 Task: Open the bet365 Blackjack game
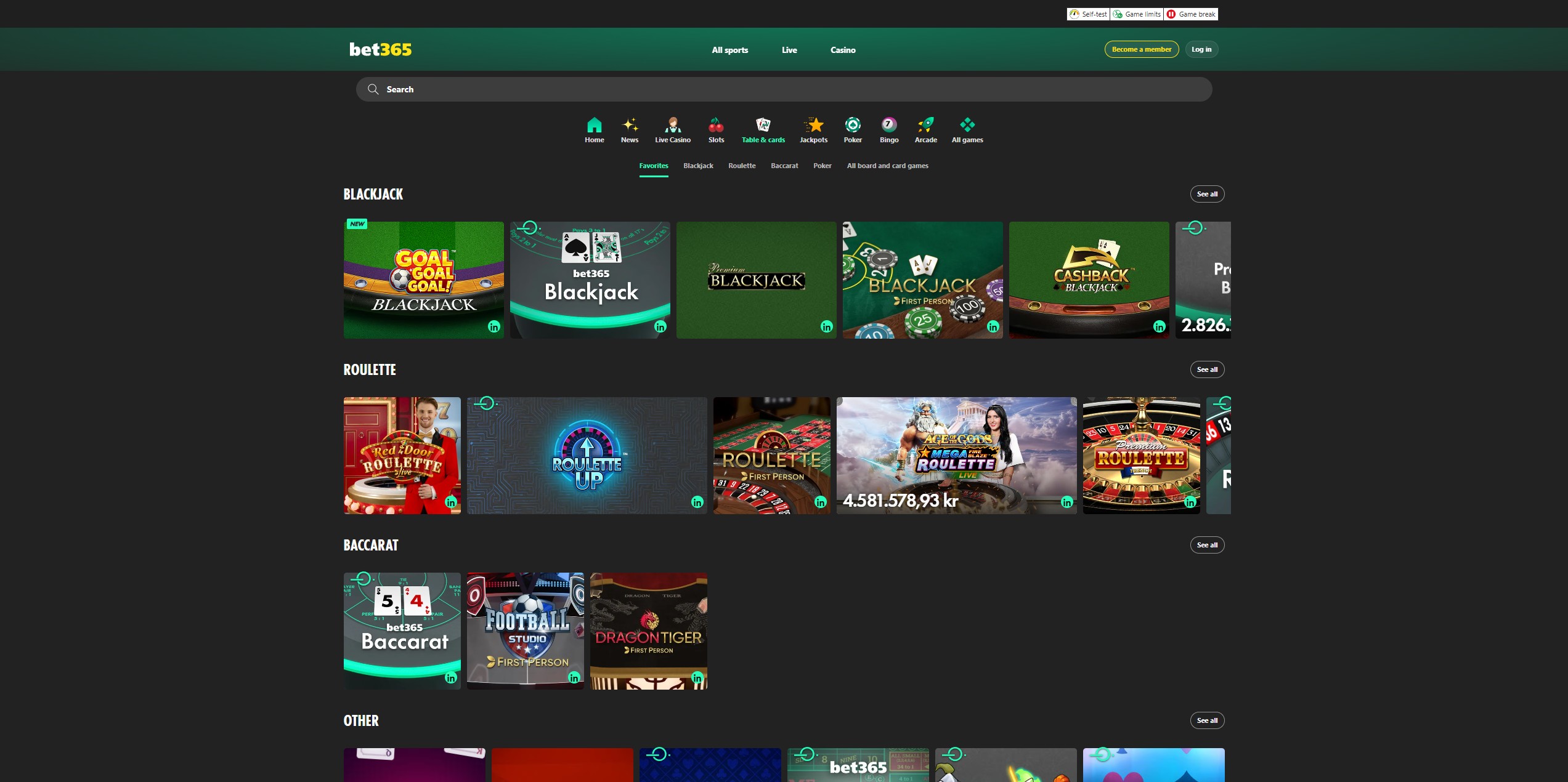590,280
